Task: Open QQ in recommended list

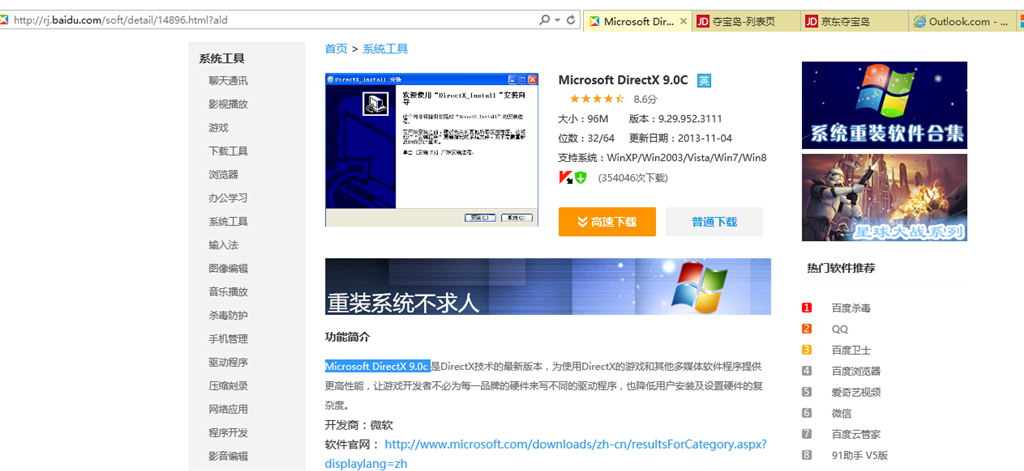Action: pyautogui.click(x=840, y=329)
